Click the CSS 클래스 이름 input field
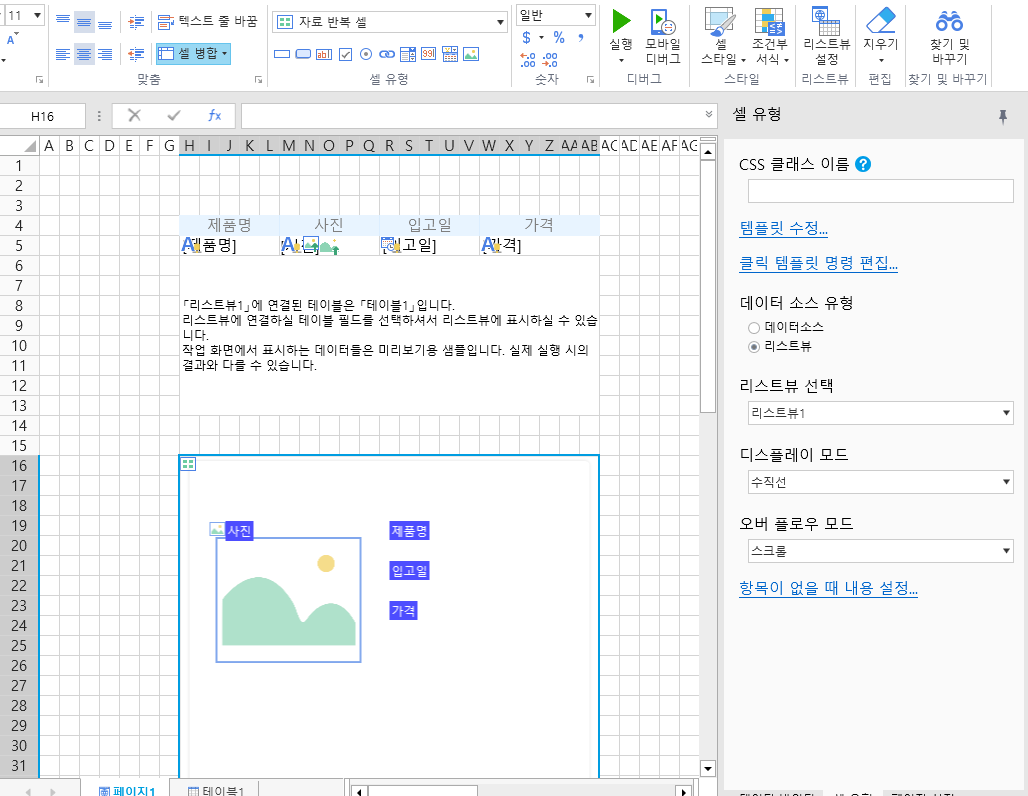This screenshot has width=1028, height=796. 880,191
